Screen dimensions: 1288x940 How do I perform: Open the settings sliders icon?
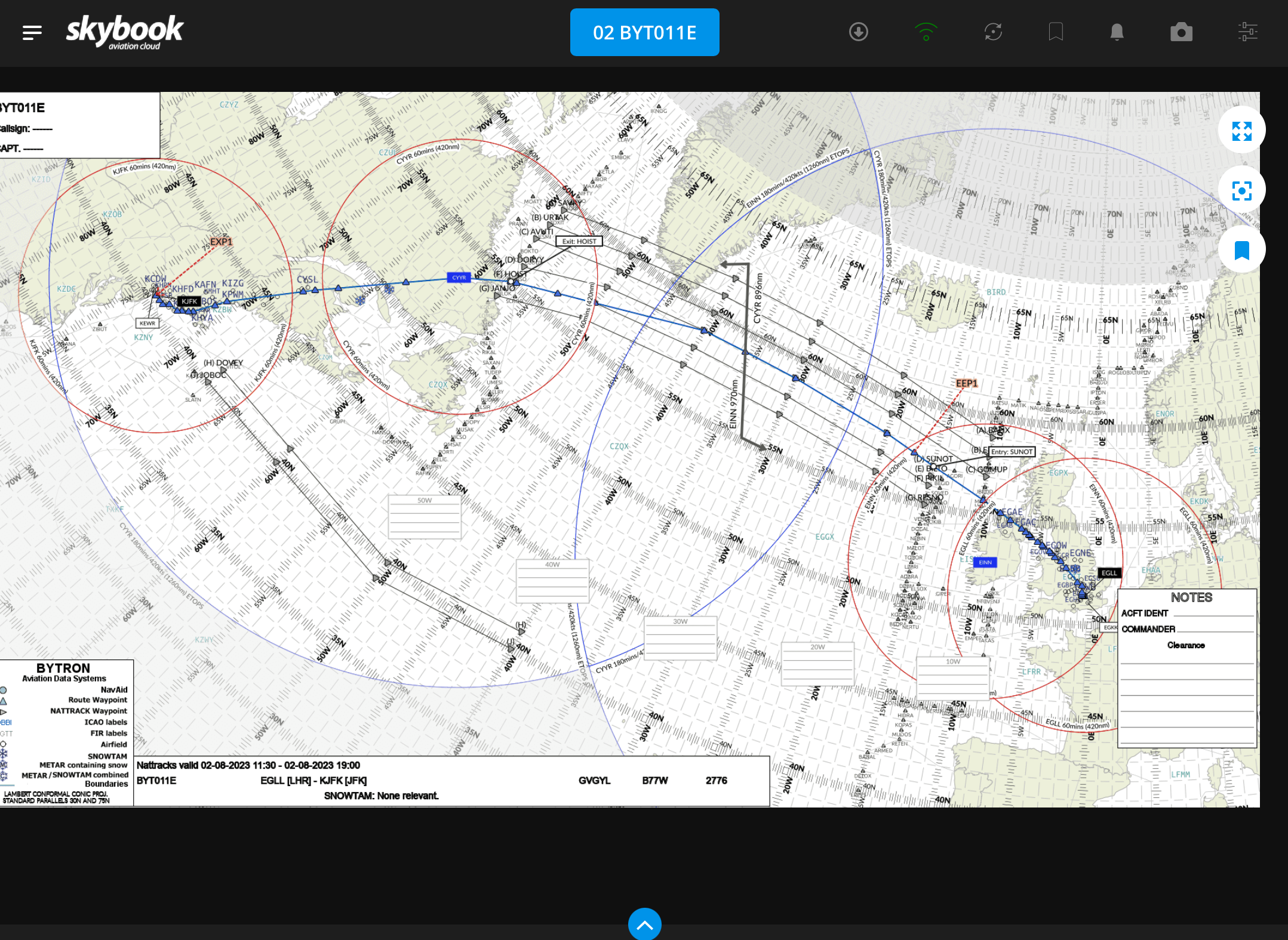point(1247,32)
